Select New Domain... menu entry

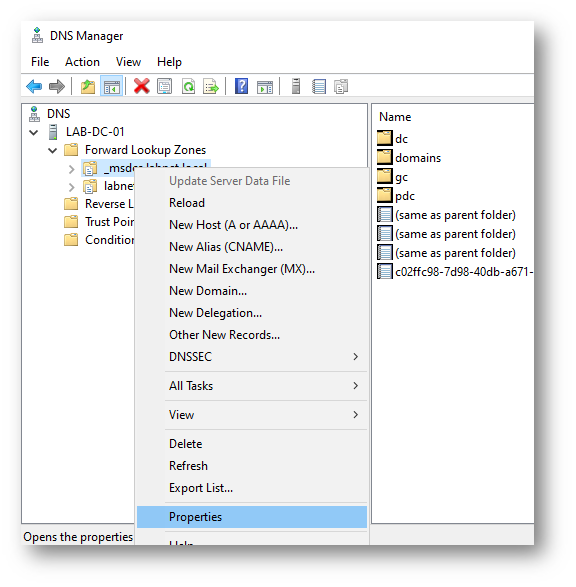pos(252,291)
